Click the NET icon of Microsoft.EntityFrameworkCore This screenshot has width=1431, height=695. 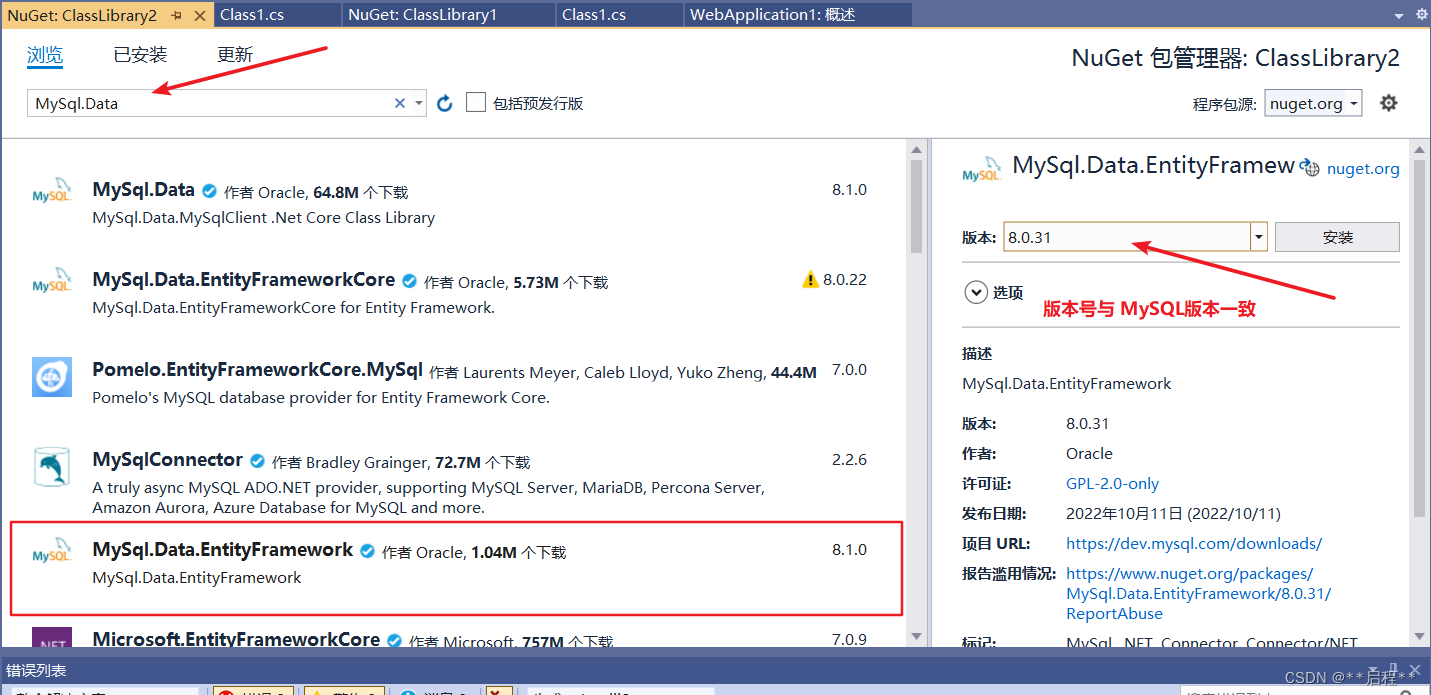pyautogui.click(x=51, y=641)
